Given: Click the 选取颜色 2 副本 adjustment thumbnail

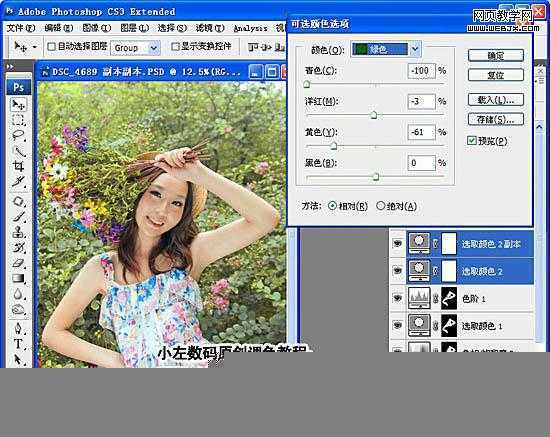Looking at the screenshot, I should [x=419, y=243].
